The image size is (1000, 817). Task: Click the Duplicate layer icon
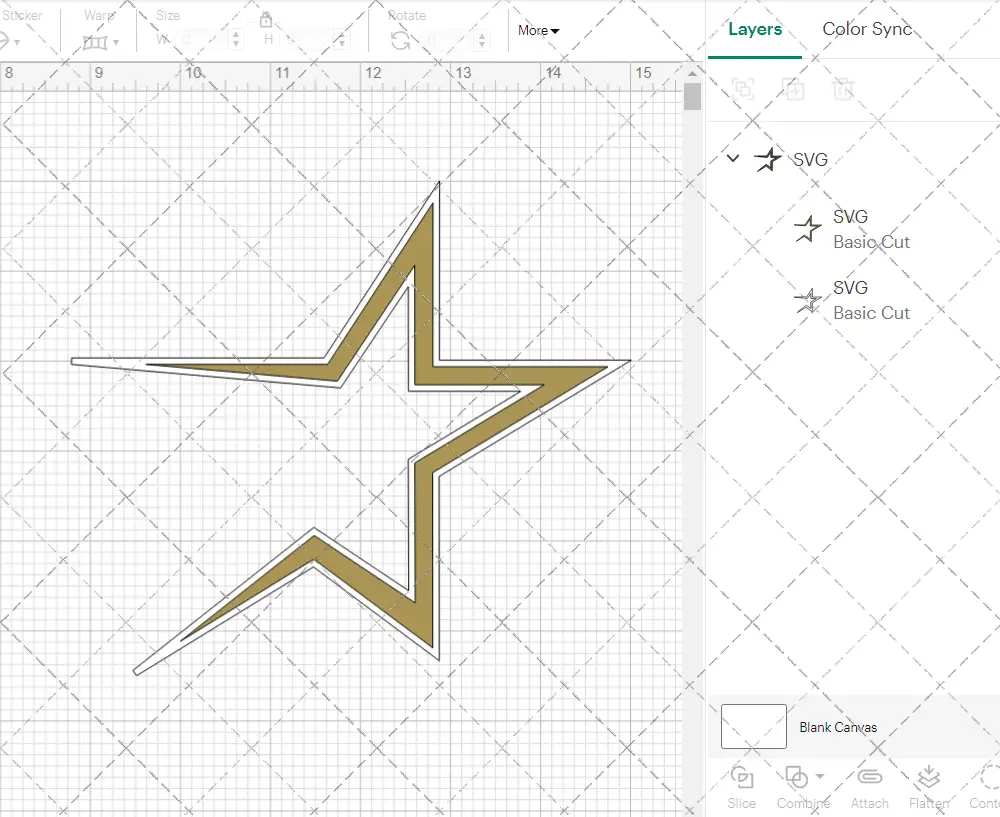pyautogui.click(x=794, y=89)
